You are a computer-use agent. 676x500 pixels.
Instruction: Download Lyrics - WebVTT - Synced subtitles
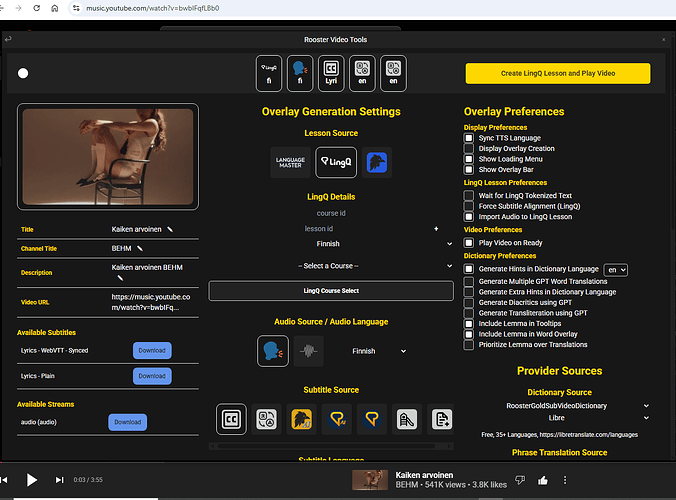[152, 350]
